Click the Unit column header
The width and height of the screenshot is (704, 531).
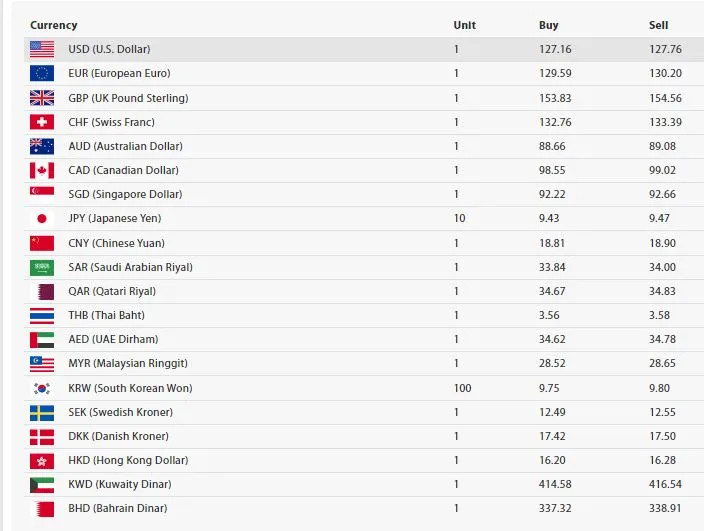(x=464, y=25)
